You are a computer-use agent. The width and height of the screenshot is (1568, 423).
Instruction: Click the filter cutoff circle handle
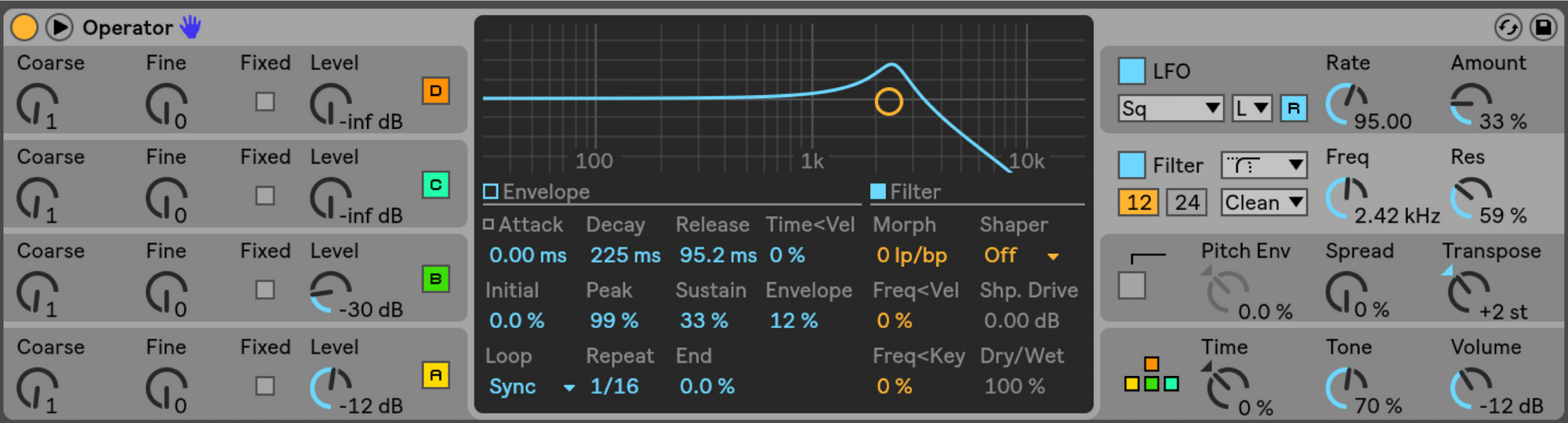(x=889, y=102)
